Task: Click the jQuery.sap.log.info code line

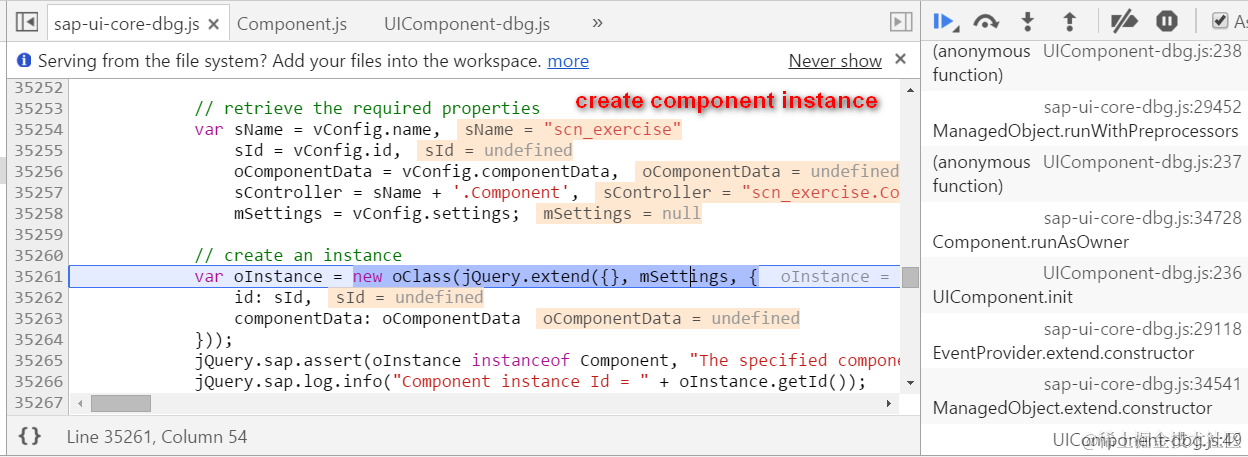Action: 530,381
